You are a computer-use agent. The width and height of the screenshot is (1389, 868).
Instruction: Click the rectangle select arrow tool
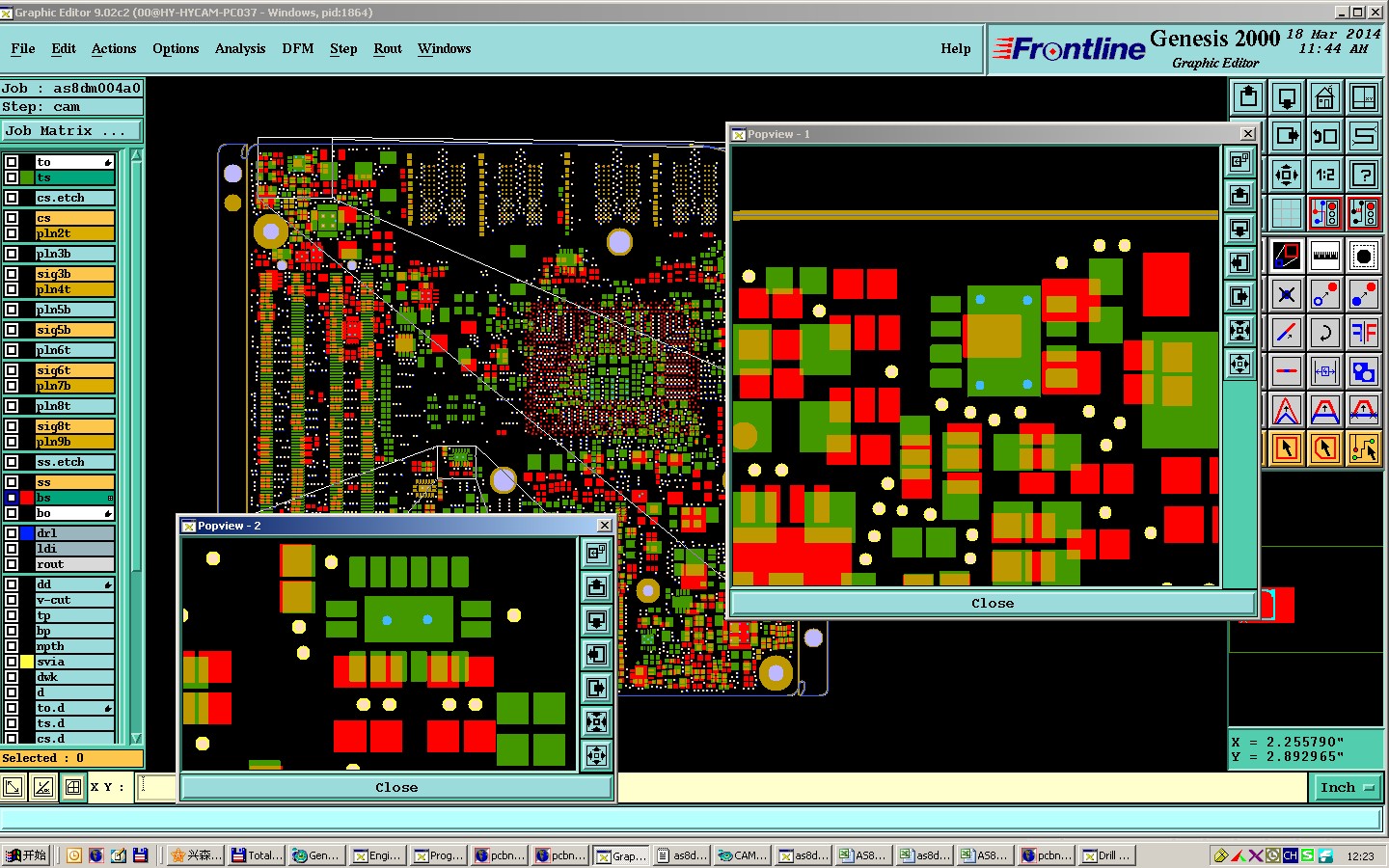click(x=1287, y=448)
